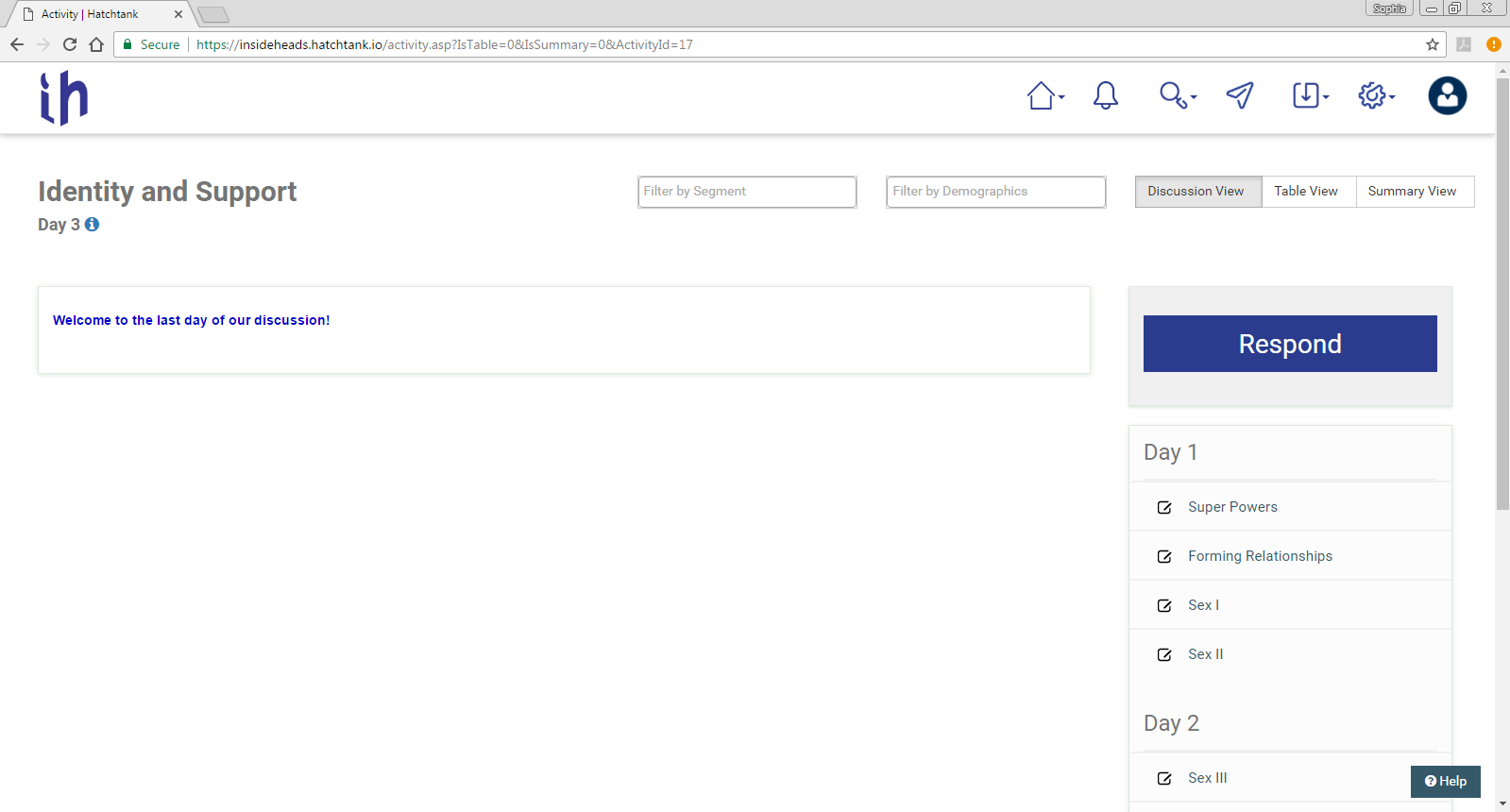Click the welcome message text
This screenshot has height=812, width=1510.
(x=192, y=320)
